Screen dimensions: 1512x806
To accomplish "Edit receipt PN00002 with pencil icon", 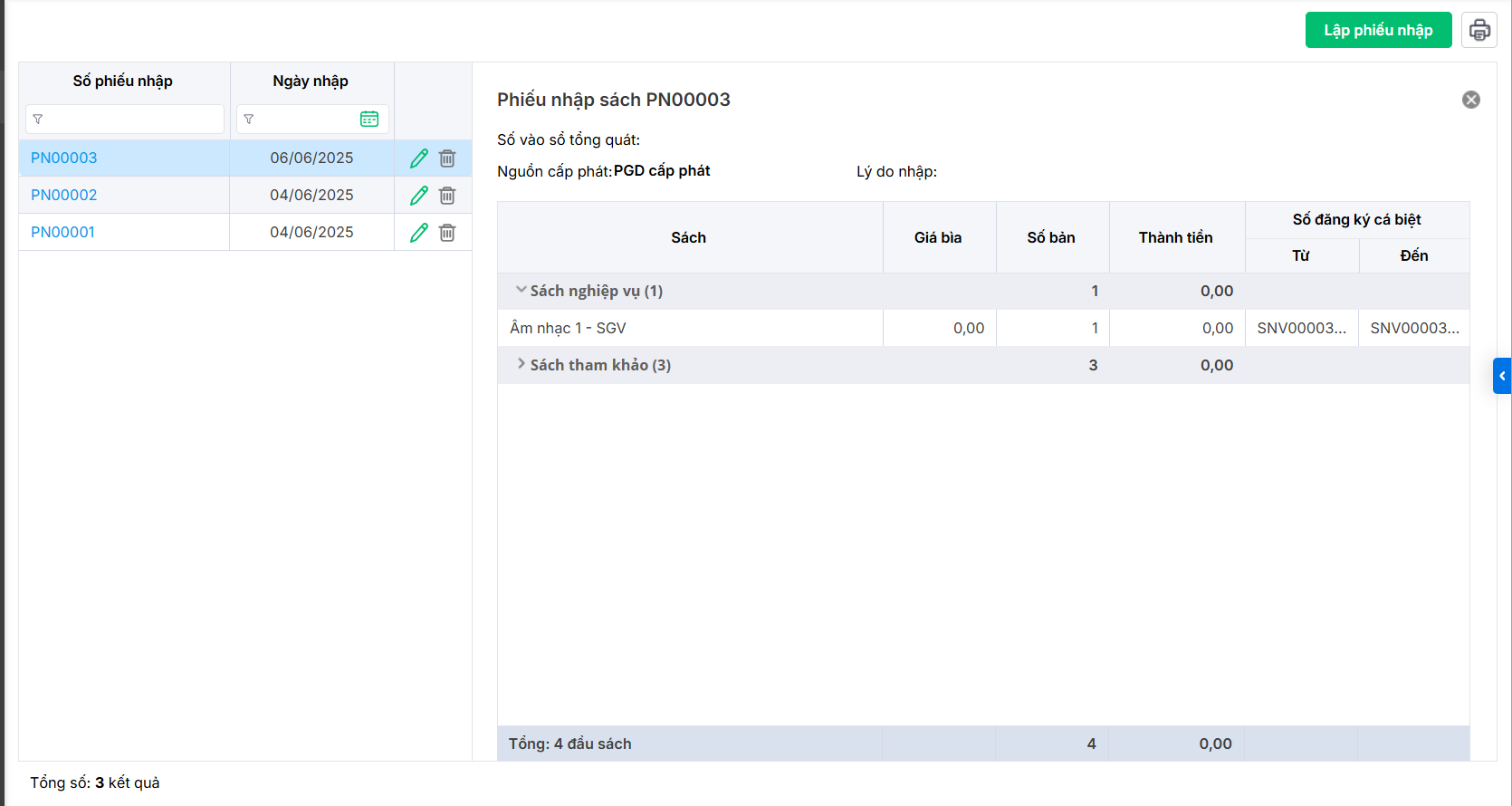I will (419, 196).
